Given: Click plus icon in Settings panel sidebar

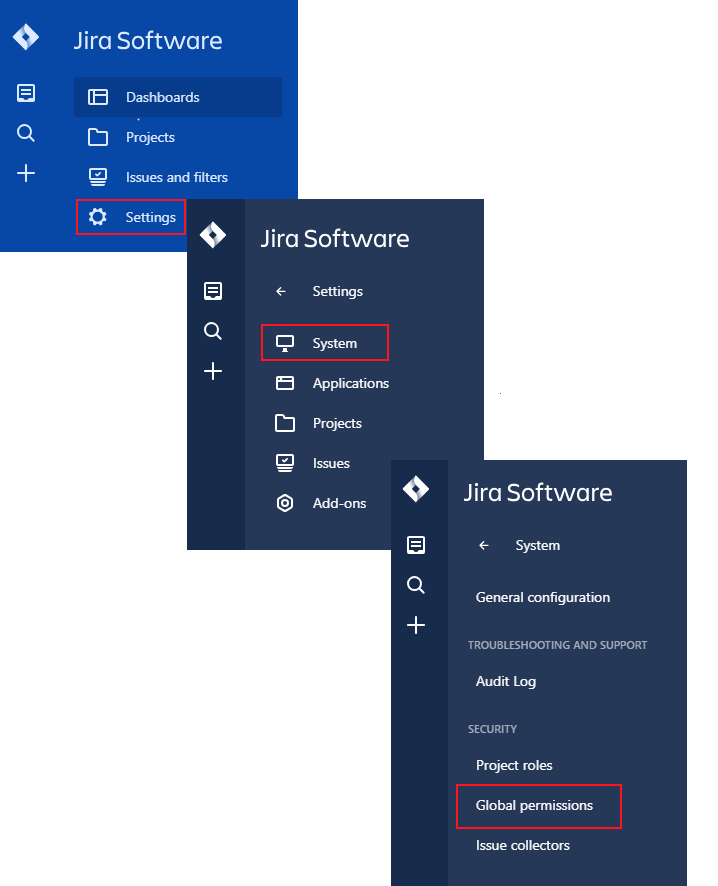Looking at the screenshot, I should coord(213,371).
